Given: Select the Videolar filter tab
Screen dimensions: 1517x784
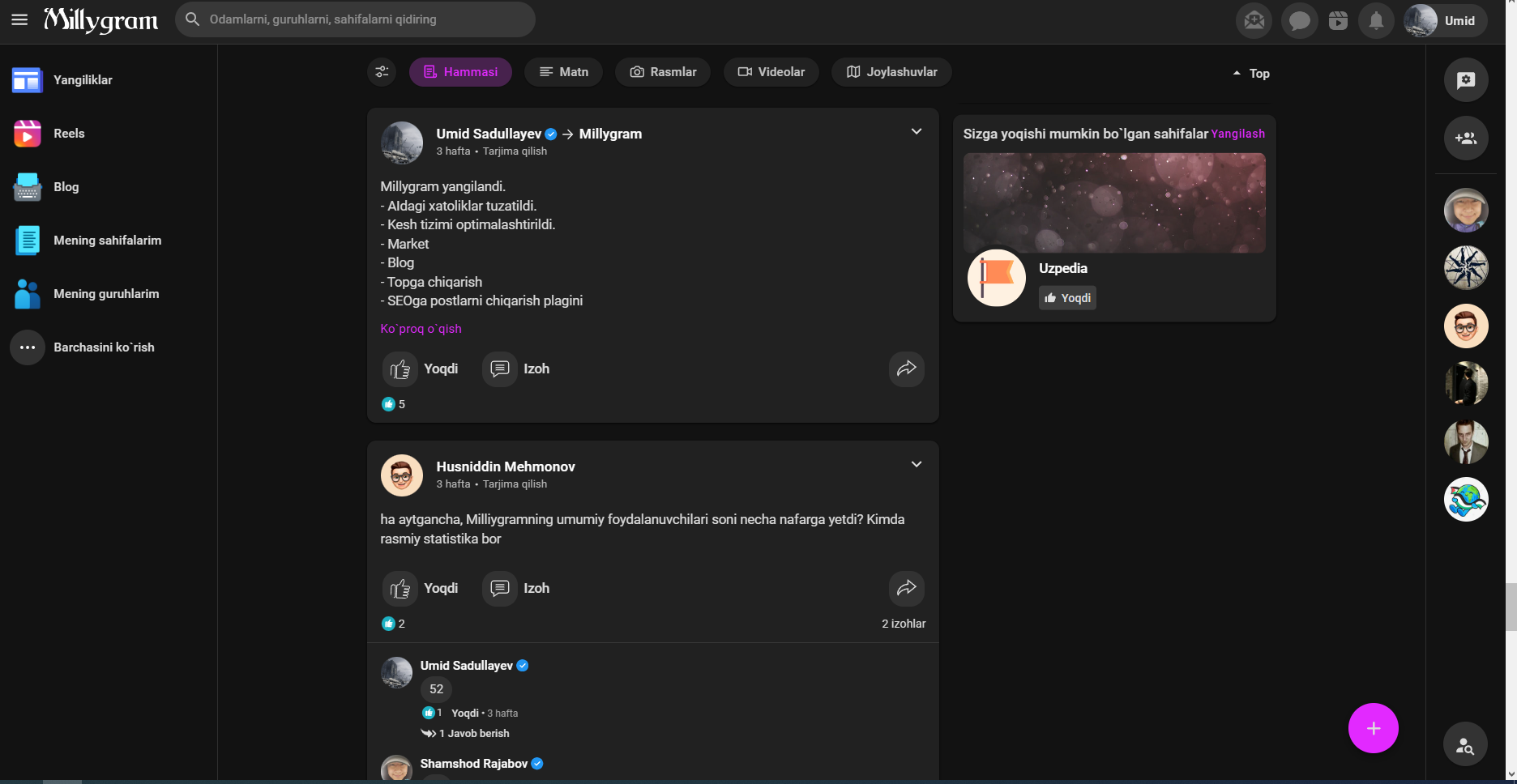Looking at the screenshot, I should coord(771,72).
